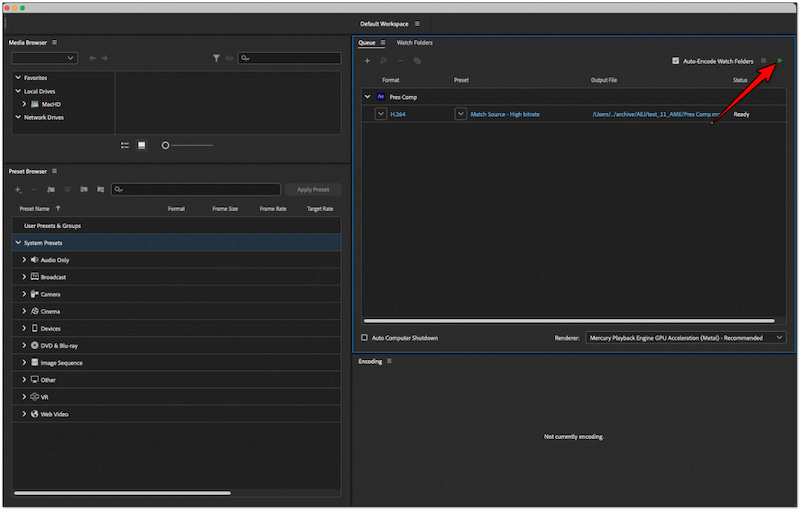Switch to the Watch Folders tab
Screen dimensions: 800x510
tap(414, 43)
